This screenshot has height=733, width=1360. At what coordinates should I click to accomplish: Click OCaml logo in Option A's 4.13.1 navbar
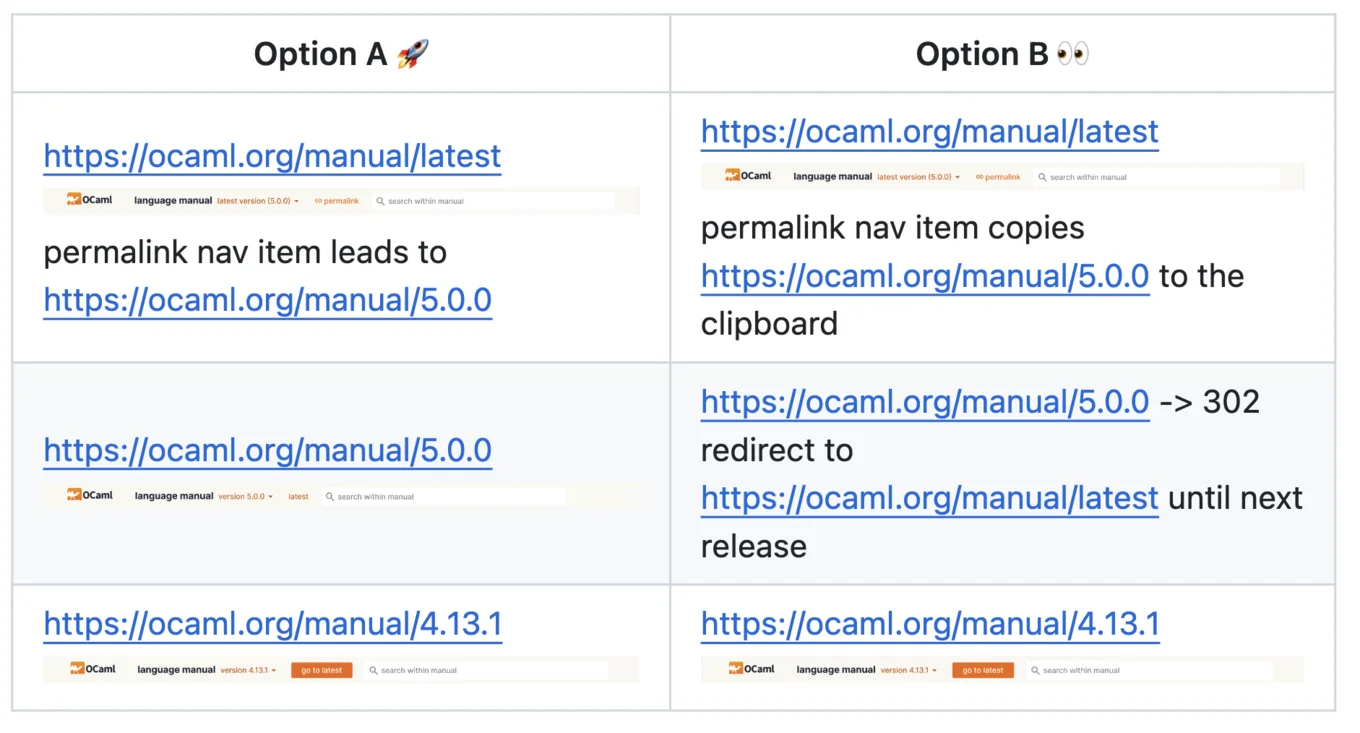coord(91,669)
